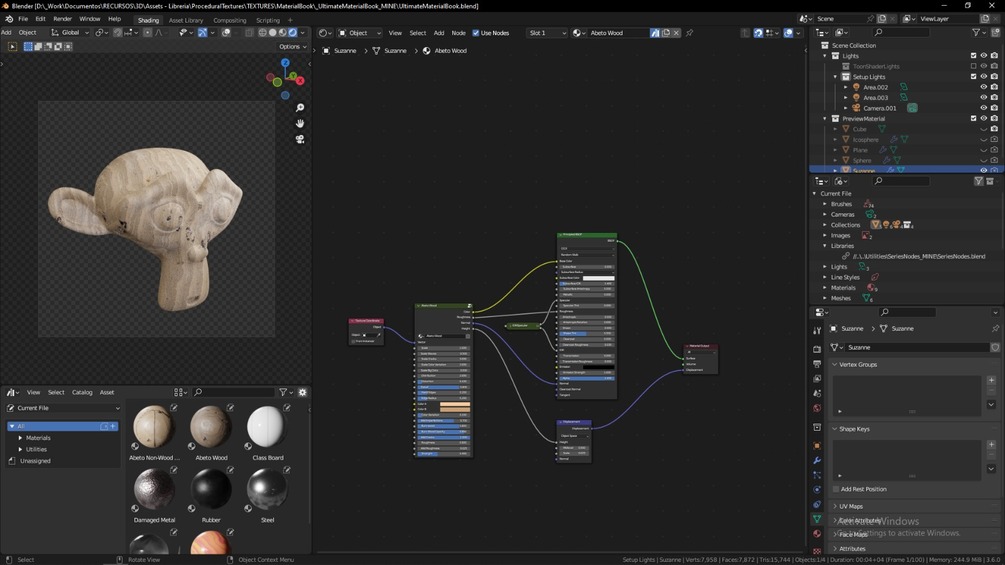Viewport: 1005px width, 565px height.
Task: Check the ToonShaderLights collection checkbox
Action: [973, 66]
